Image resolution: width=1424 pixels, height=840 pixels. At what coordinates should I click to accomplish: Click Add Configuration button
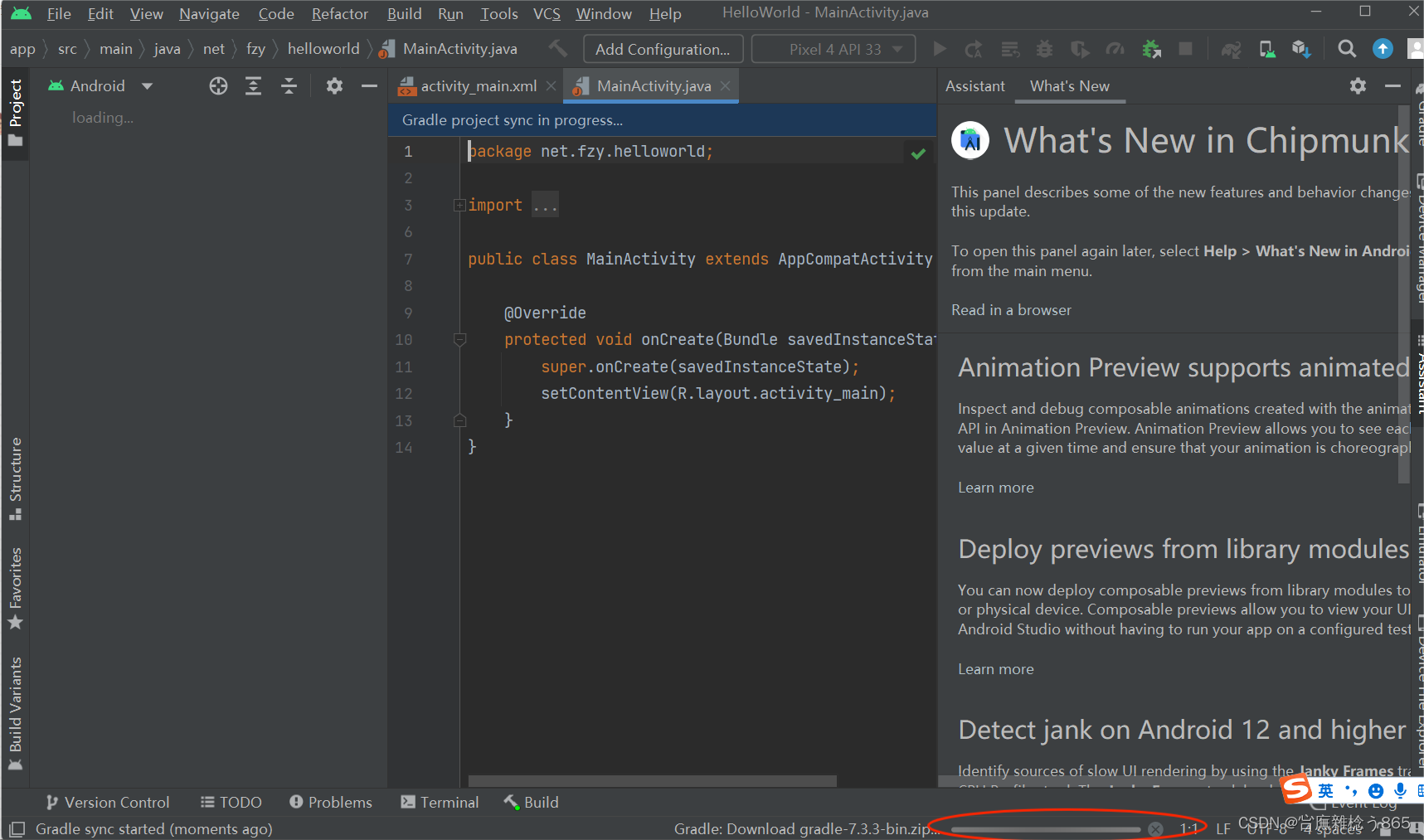662,49
